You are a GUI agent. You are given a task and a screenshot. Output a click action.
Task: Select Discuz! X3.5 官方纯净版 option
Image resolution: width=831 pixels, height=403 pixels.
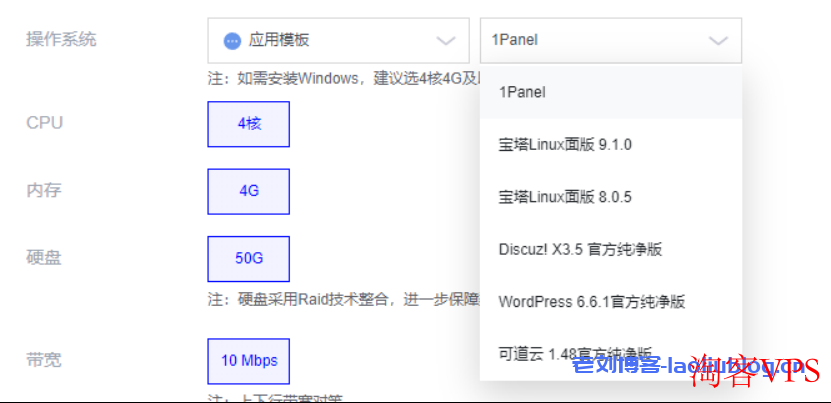coord(611,249)
